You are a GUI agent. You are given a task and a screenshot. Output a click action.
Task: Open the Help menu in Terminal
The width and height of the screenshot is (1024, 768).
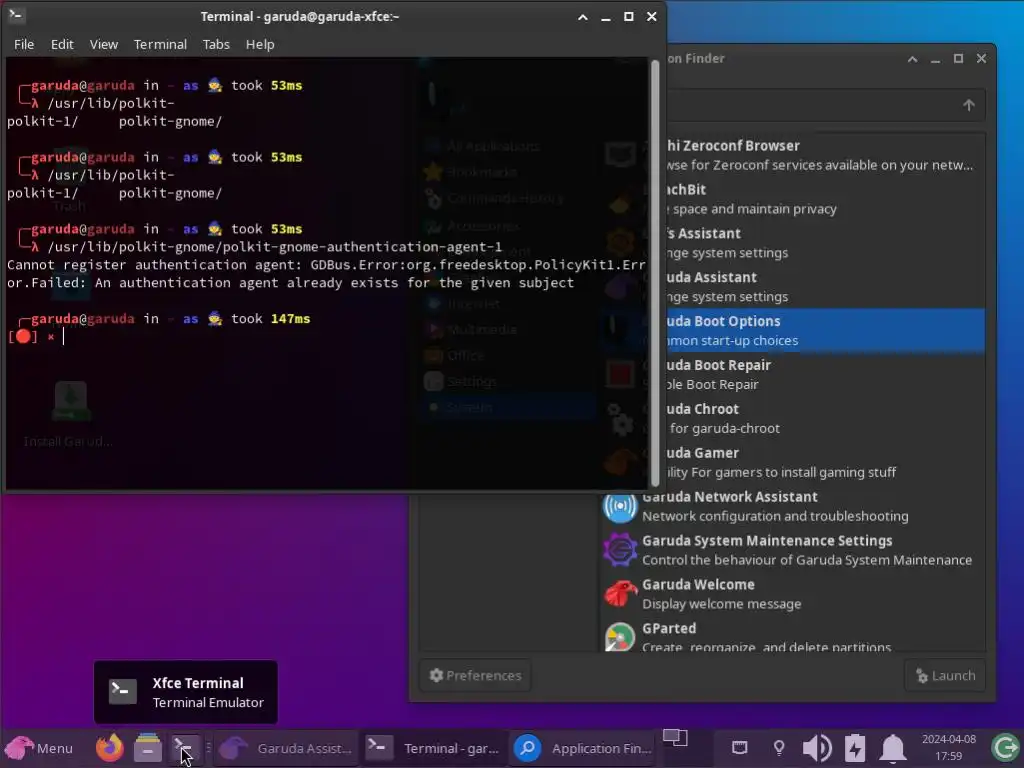tap(260, 44)
